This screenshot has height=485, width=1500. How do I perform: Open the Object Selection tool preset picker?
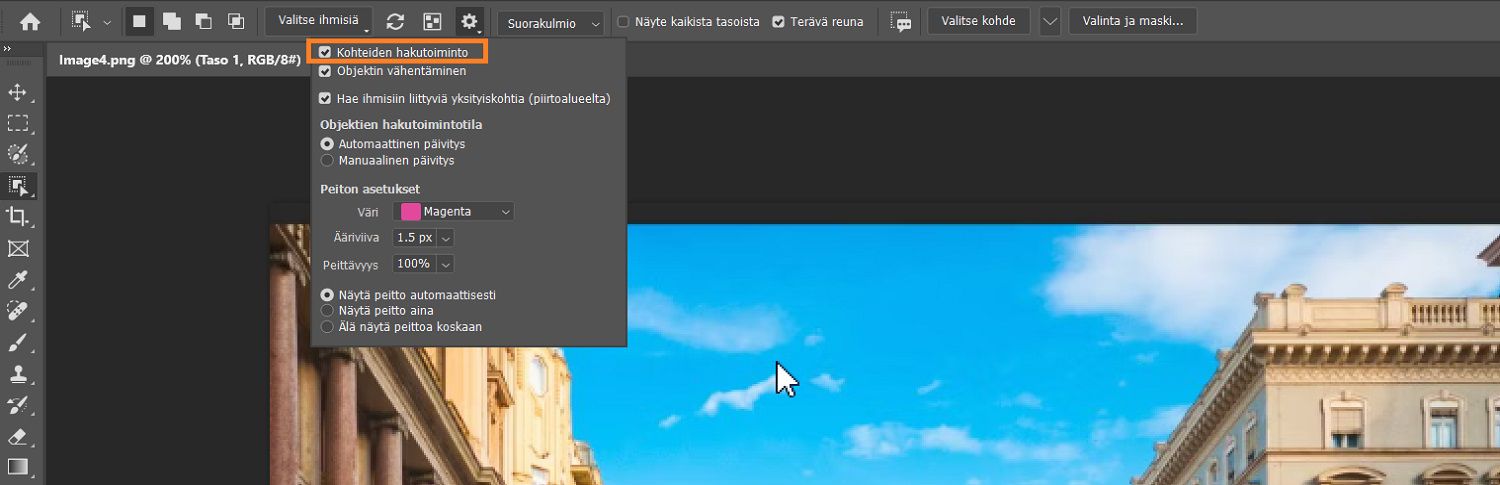click(107, 22)
